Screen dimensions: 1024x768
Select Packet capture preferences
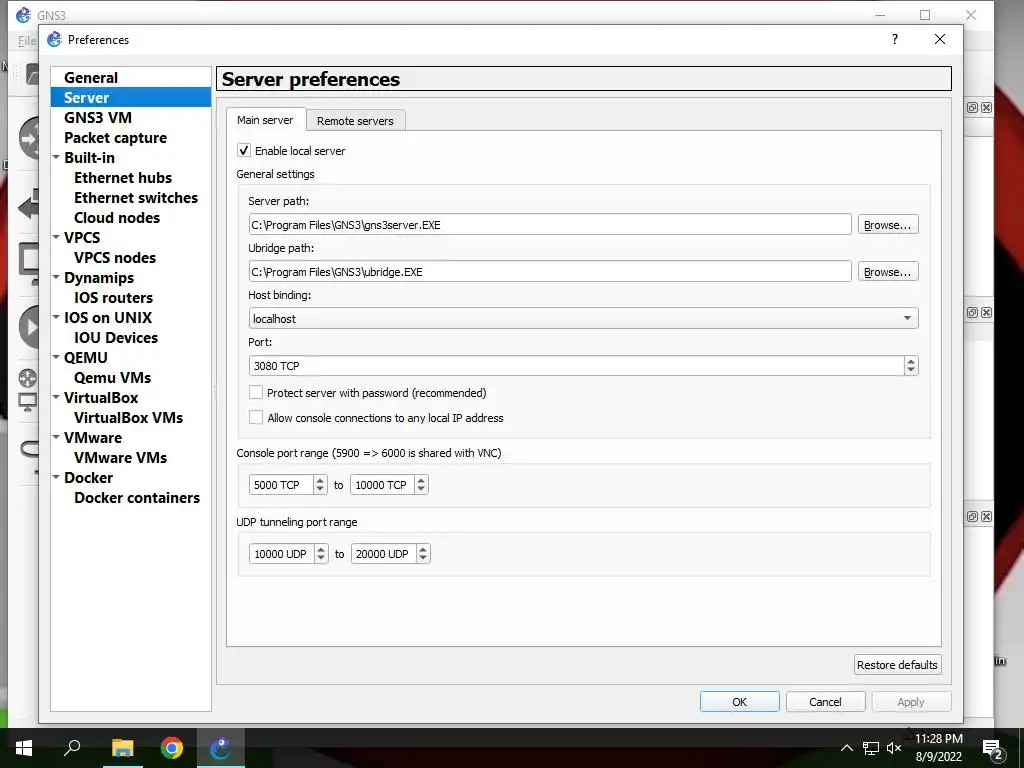coord(116,138)
